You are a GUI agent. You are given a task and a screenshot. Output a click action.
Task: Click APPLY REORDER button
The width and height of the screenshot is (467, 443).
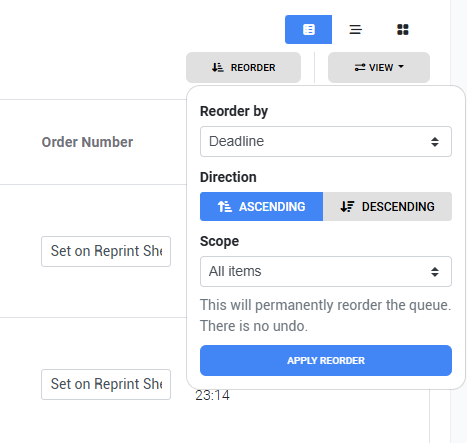pyautogui.click(x=326, y=360)
